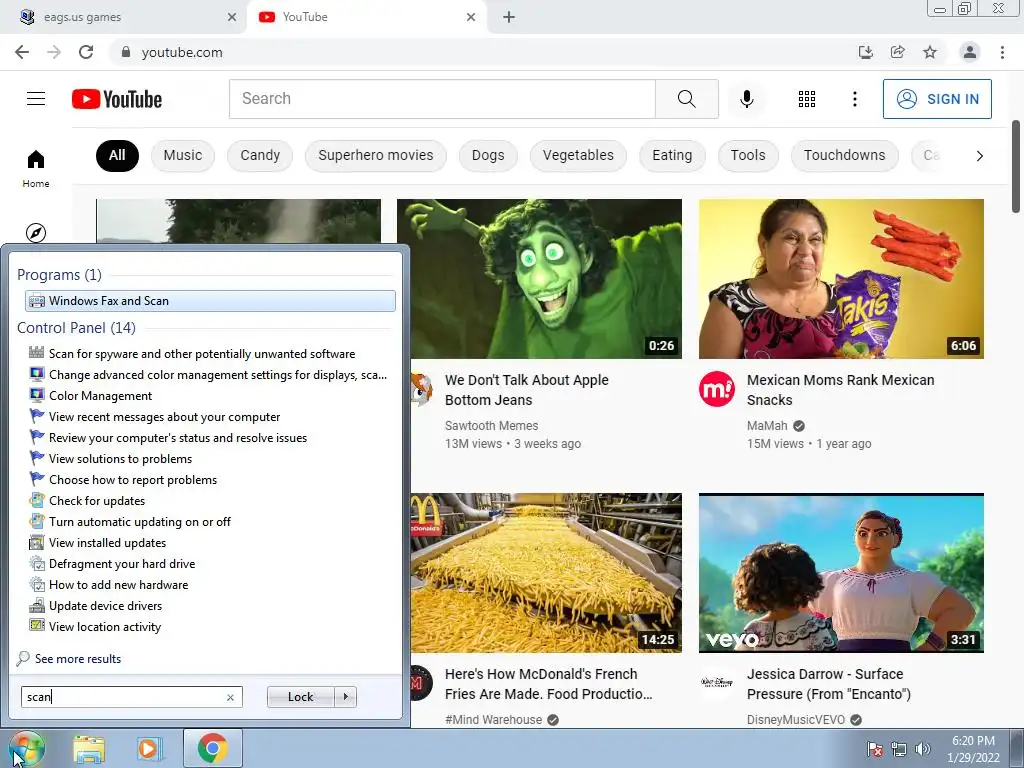Click the MaMah channel avatar
Viewport: 1024px width, 768px height.
point(716,389)
